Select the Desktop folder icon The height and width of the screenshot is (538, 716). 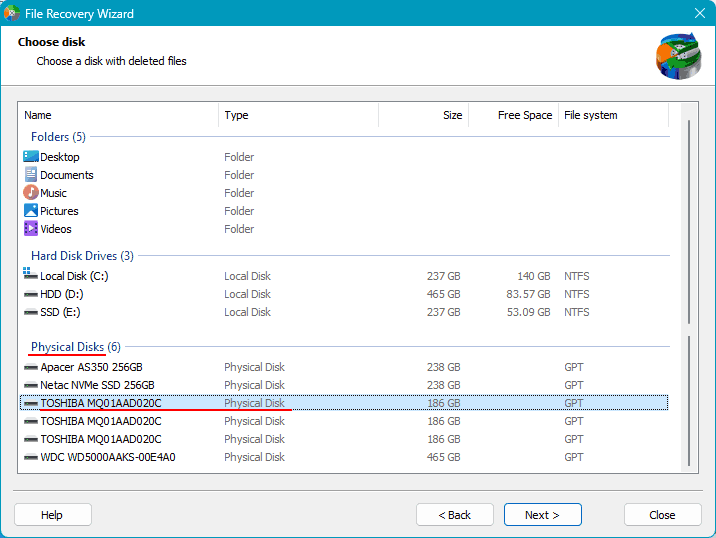(x=31, y=157)
